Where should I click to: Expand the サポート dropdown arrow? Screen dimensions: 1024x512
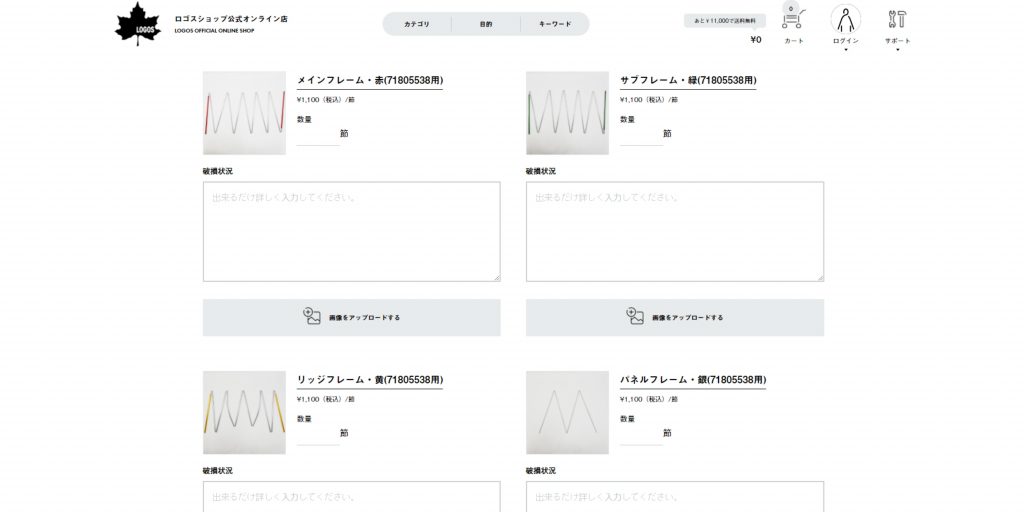[x=897, y=50]
